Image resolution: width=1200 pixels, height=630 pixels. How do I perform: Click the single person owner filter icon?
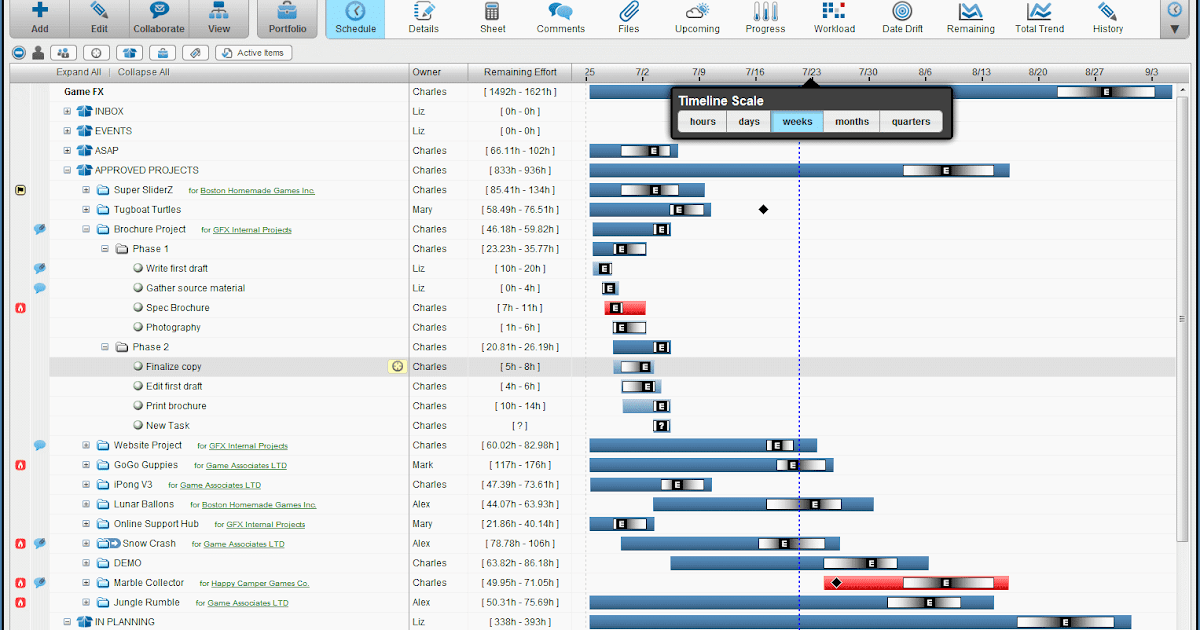(x=37, y=53)
